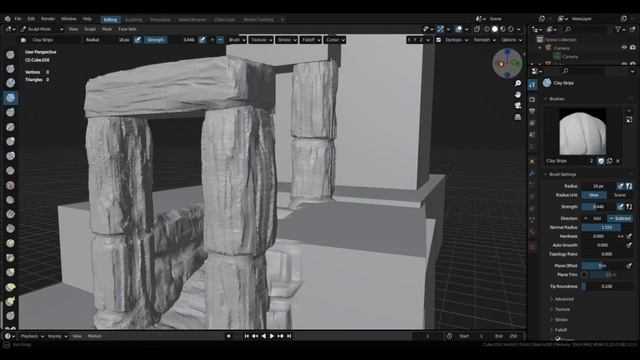Jump to timeline end frame
Viewport: 640px width, 360px height.
(289, 336)
